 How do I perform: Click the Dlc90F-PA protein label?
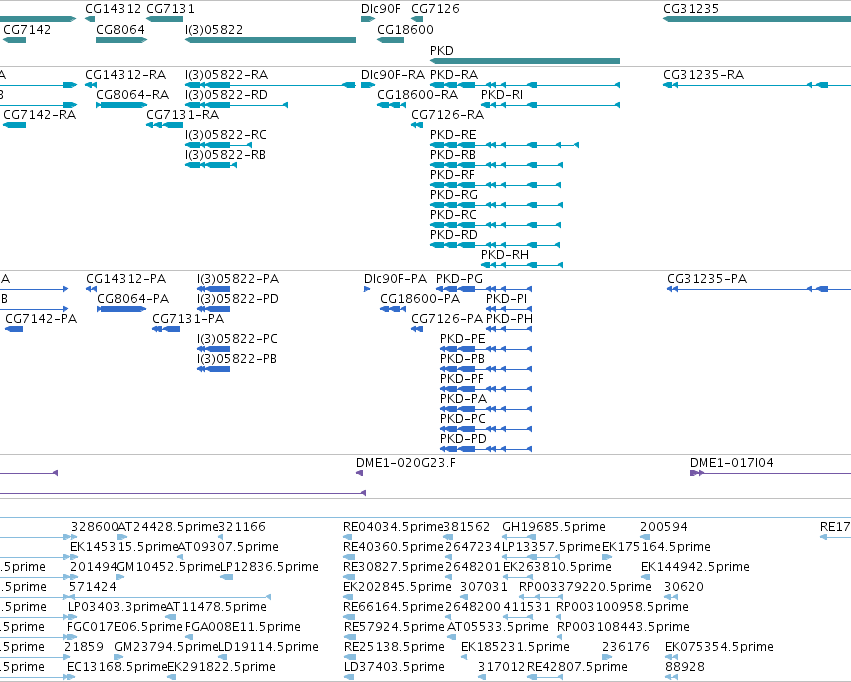coord(395,278)
